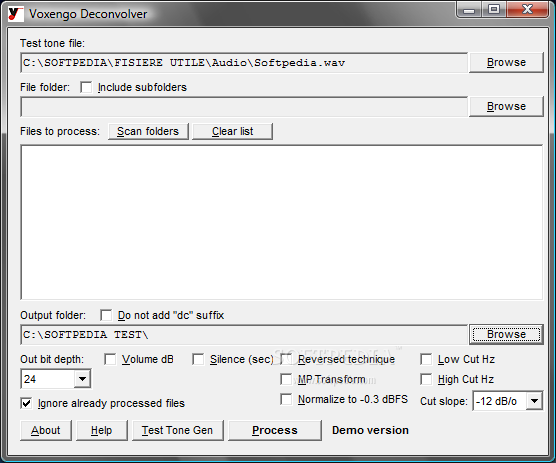The width and height of the screenshot is (556, 463).
Task: Open the About dialog
Action: click(x=46, y=430)
